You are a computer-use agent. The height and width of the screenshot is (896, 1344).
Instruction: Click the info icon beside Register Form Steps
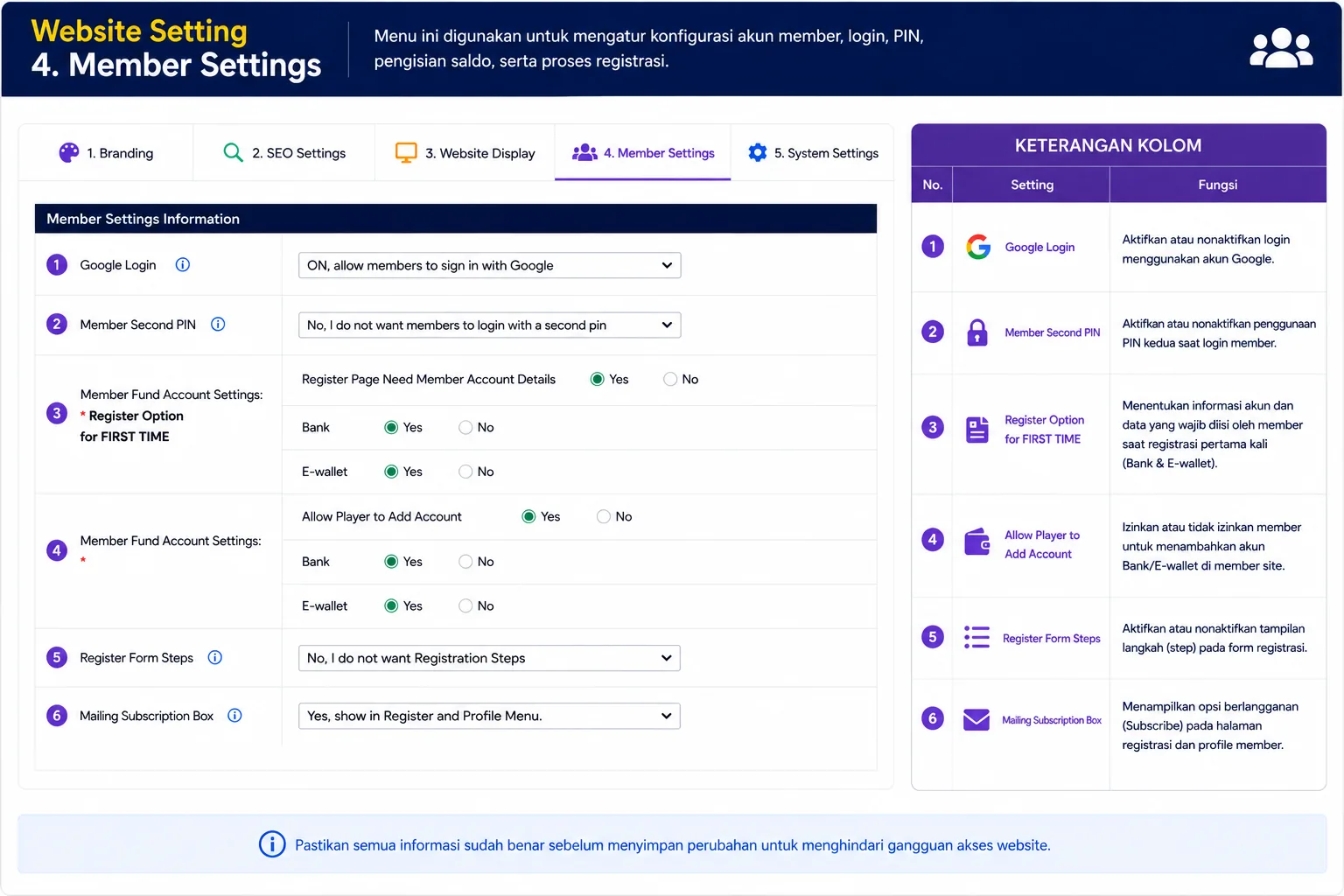point(214,657)
